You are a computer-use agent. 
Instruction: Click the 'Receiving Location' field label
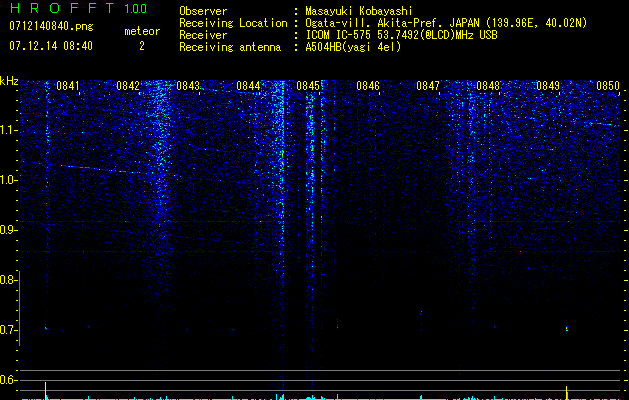[233, 23]
